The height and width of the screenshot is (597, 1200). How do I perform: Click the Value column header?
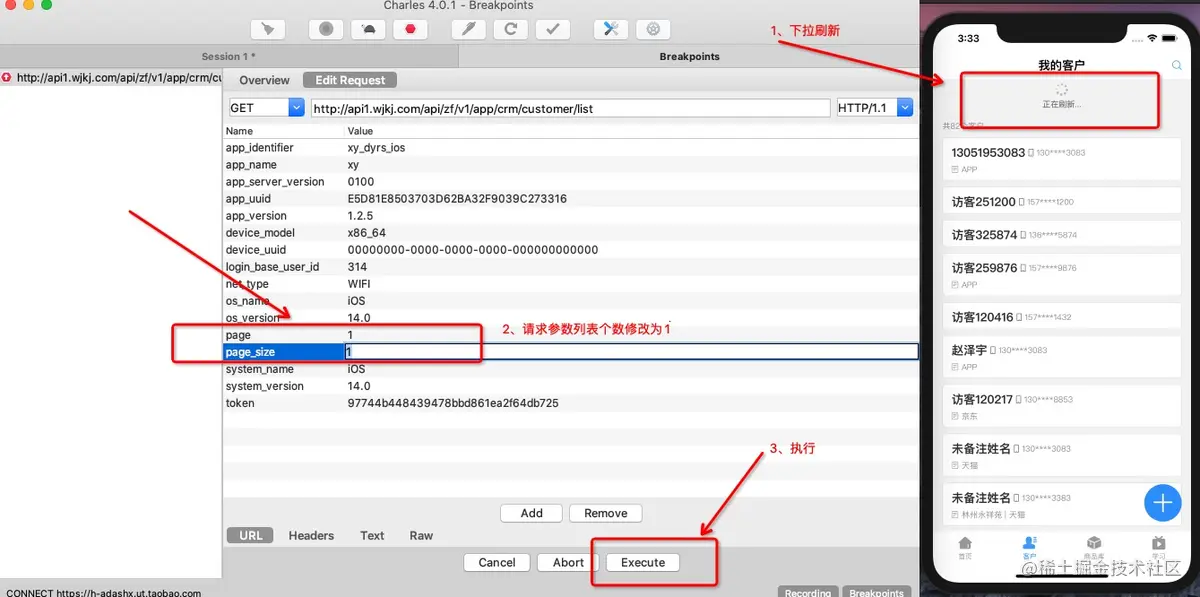360,131
